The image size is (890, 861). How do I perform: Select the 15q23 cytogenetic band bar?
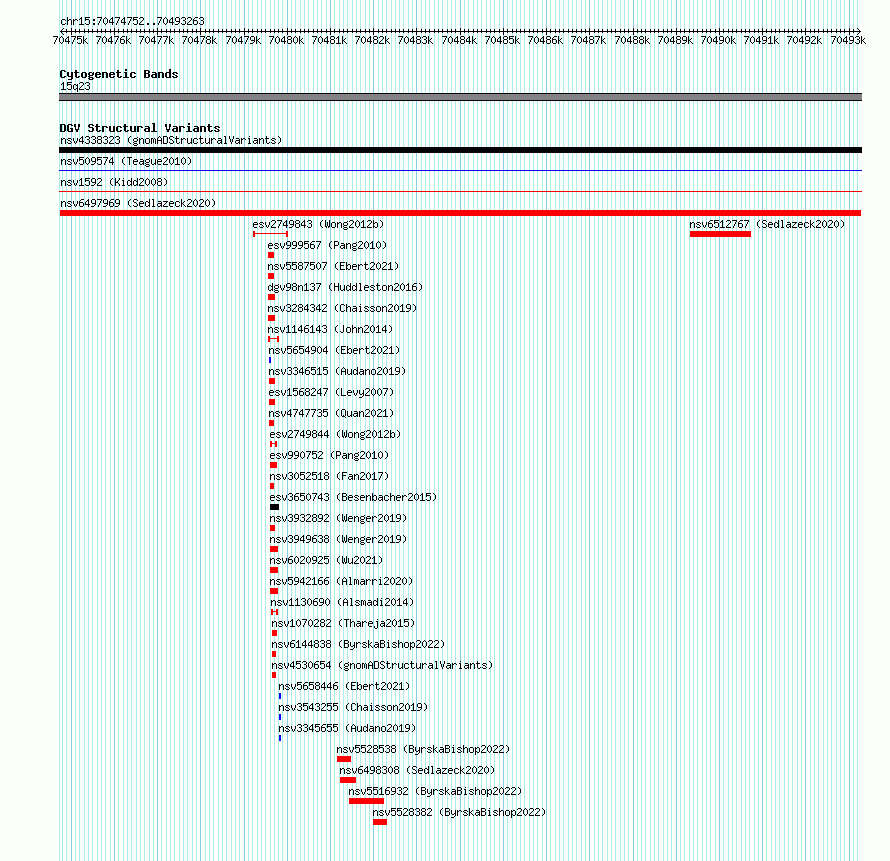tap(460, 97)
